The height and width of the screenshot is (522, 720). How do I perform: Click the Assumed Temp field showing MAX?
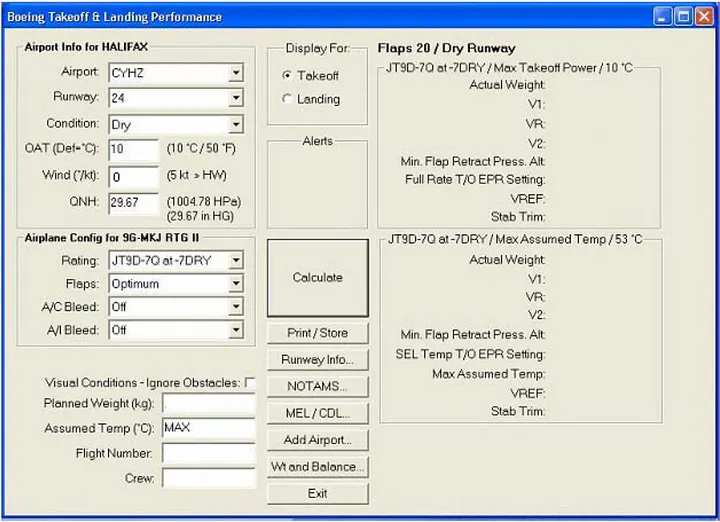point(208,428)
